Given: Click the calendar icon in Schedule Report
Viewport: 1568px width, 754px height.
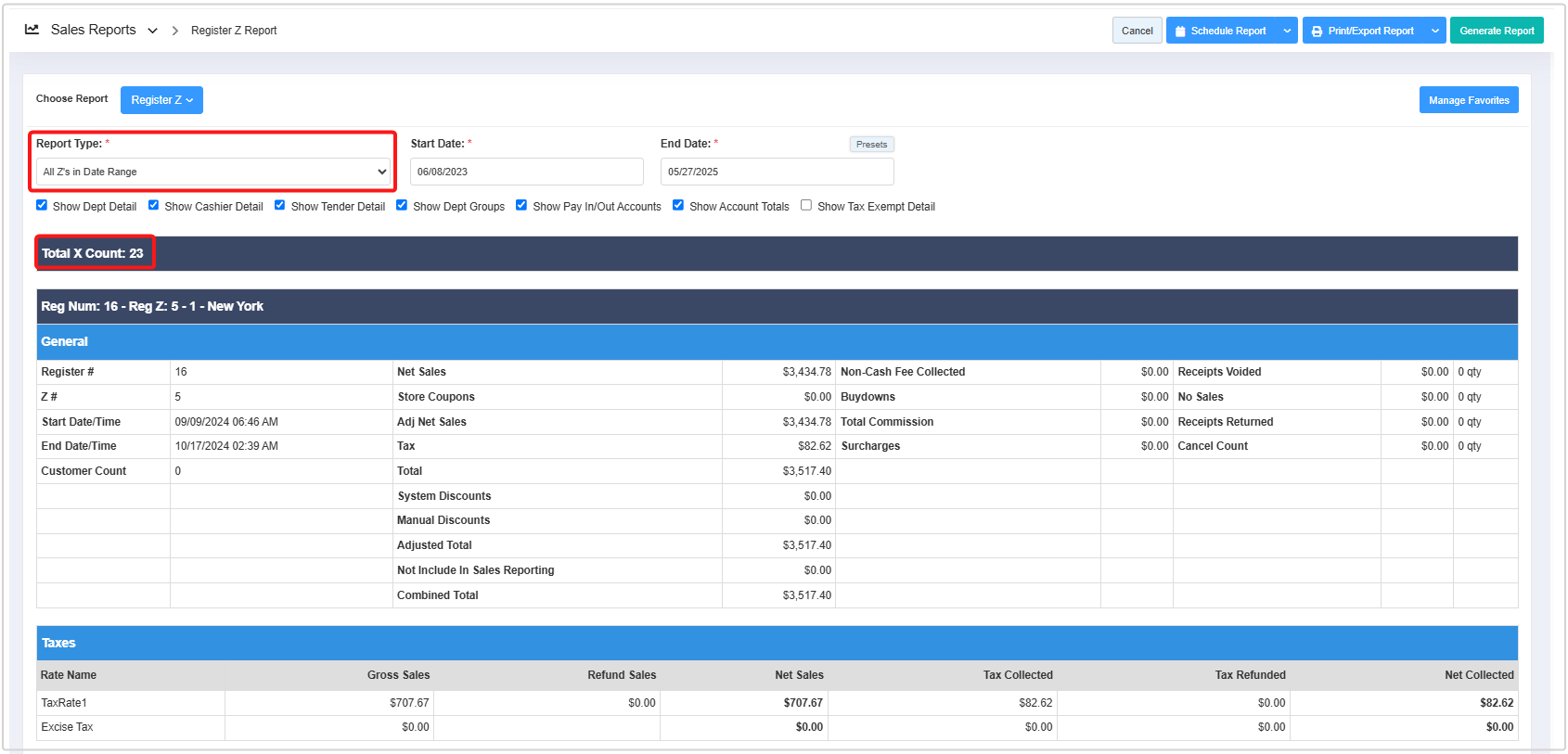Looking at the screenshot, I should (1180, 32).
